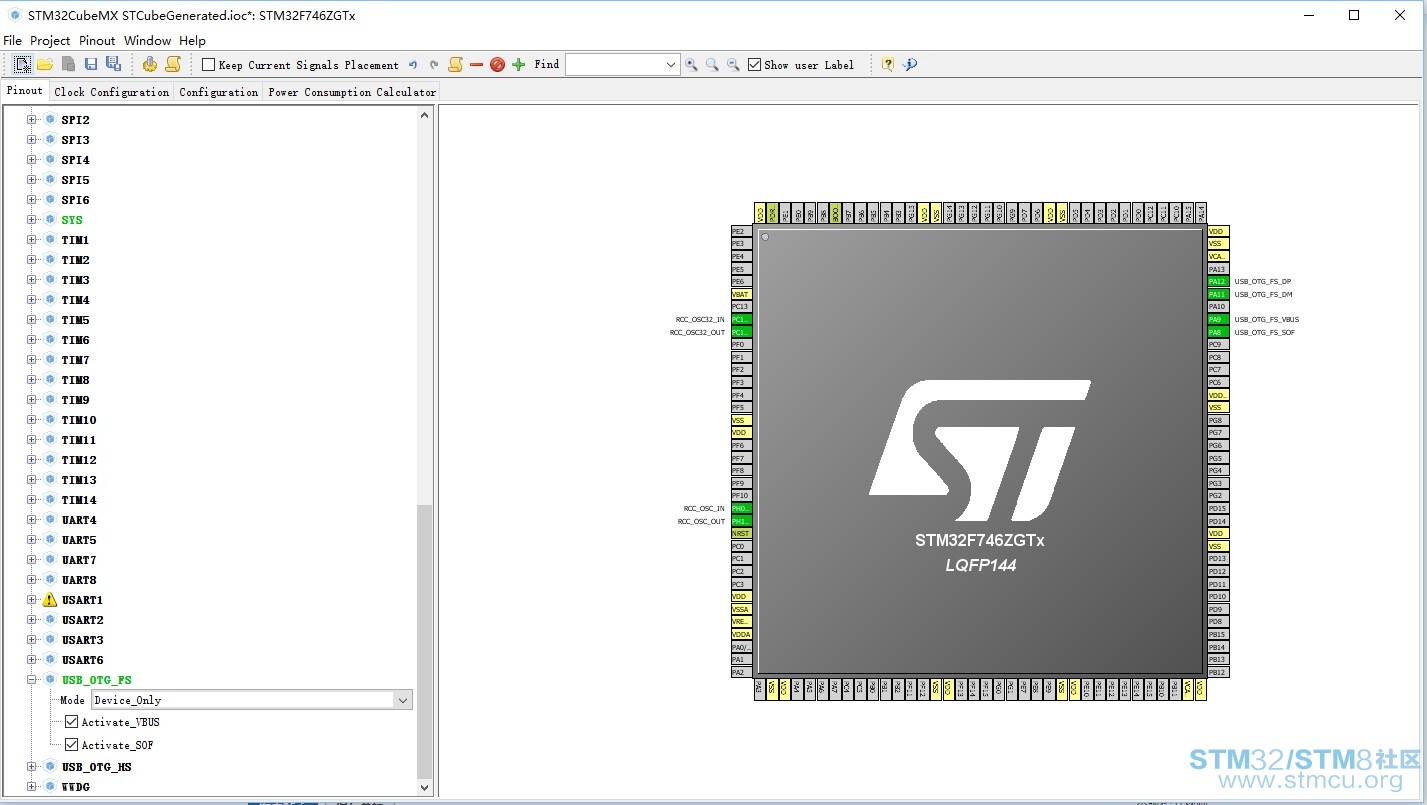Enable Keep Current Signals Placement checkbox
Viewport: 1427px width, 805px height.
(208, 65)
